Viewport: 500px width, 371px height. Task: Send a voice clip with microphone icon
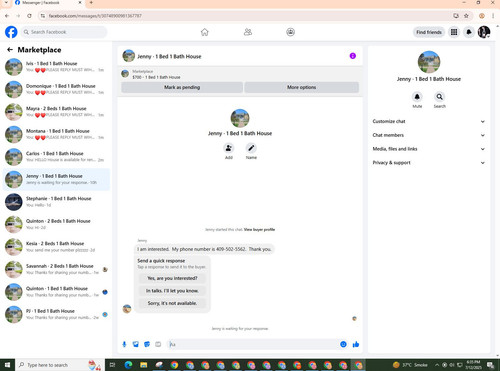[124, 344]
